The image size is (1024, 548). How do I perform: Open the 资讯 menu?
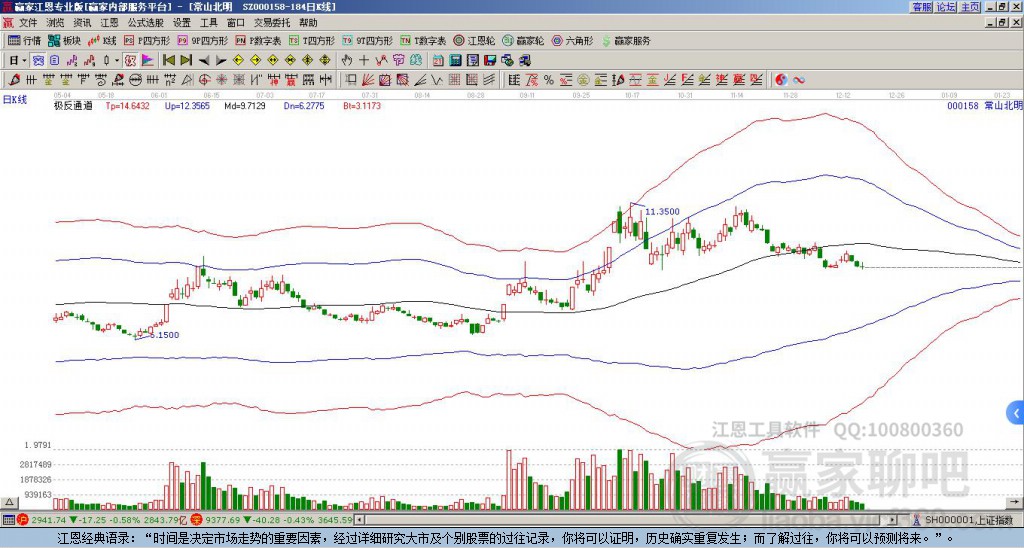(82, 23)
